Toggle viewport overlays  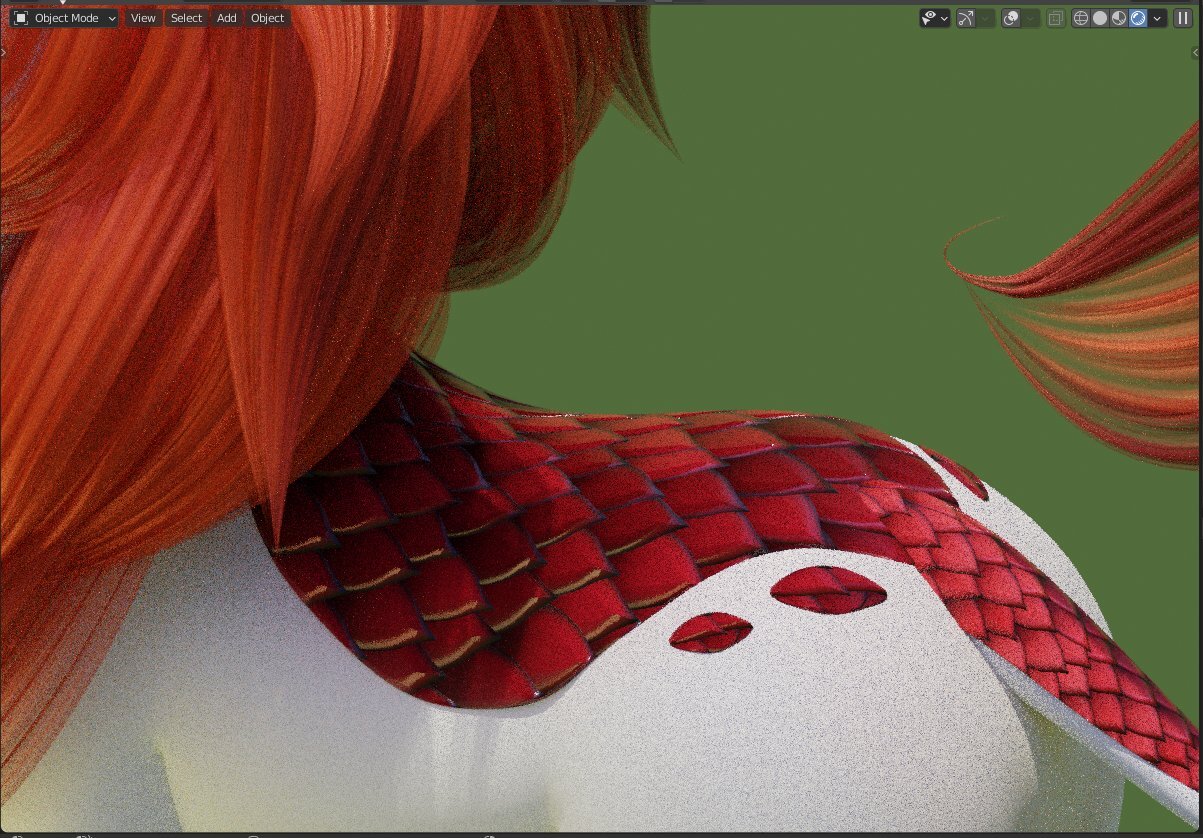pos(1011,18)
